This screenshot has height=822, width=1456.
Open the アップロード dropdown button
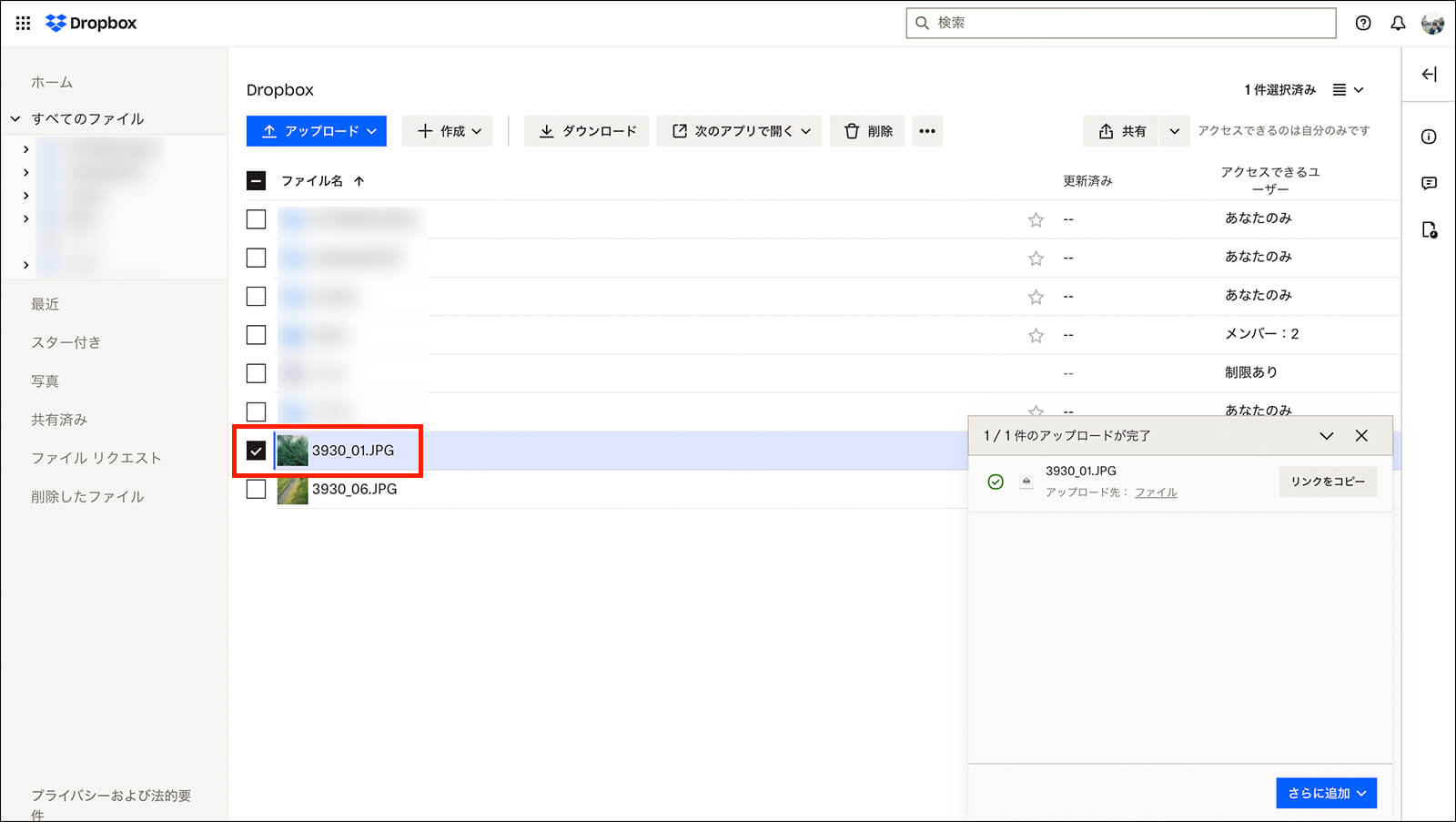coord(317,131)
